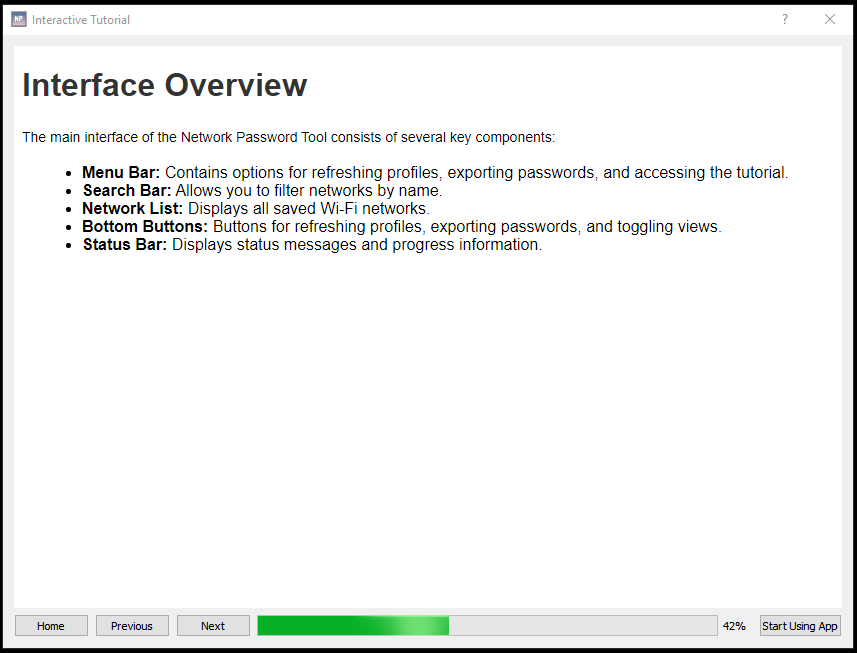Advance with the Next button

213,626
